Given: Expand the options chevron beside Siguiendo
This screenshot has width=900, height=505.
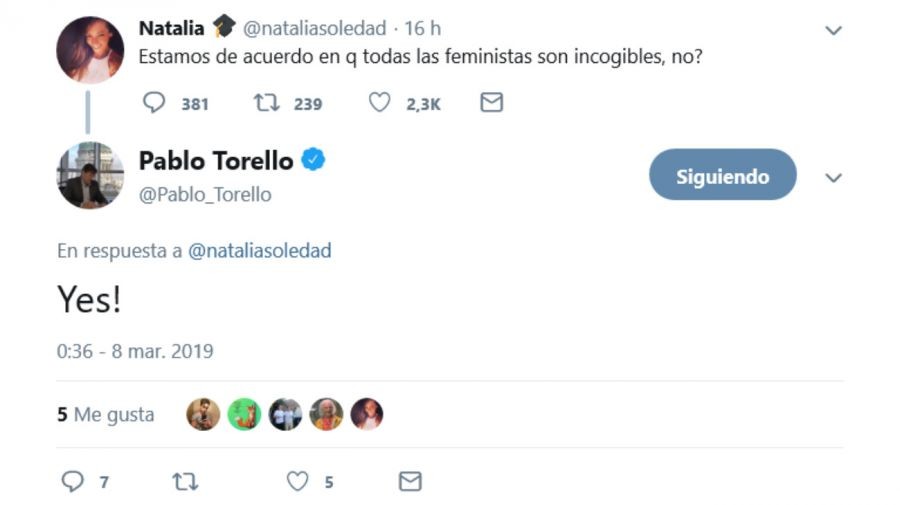Looking at the screenshot, I should tap(833, 178).
